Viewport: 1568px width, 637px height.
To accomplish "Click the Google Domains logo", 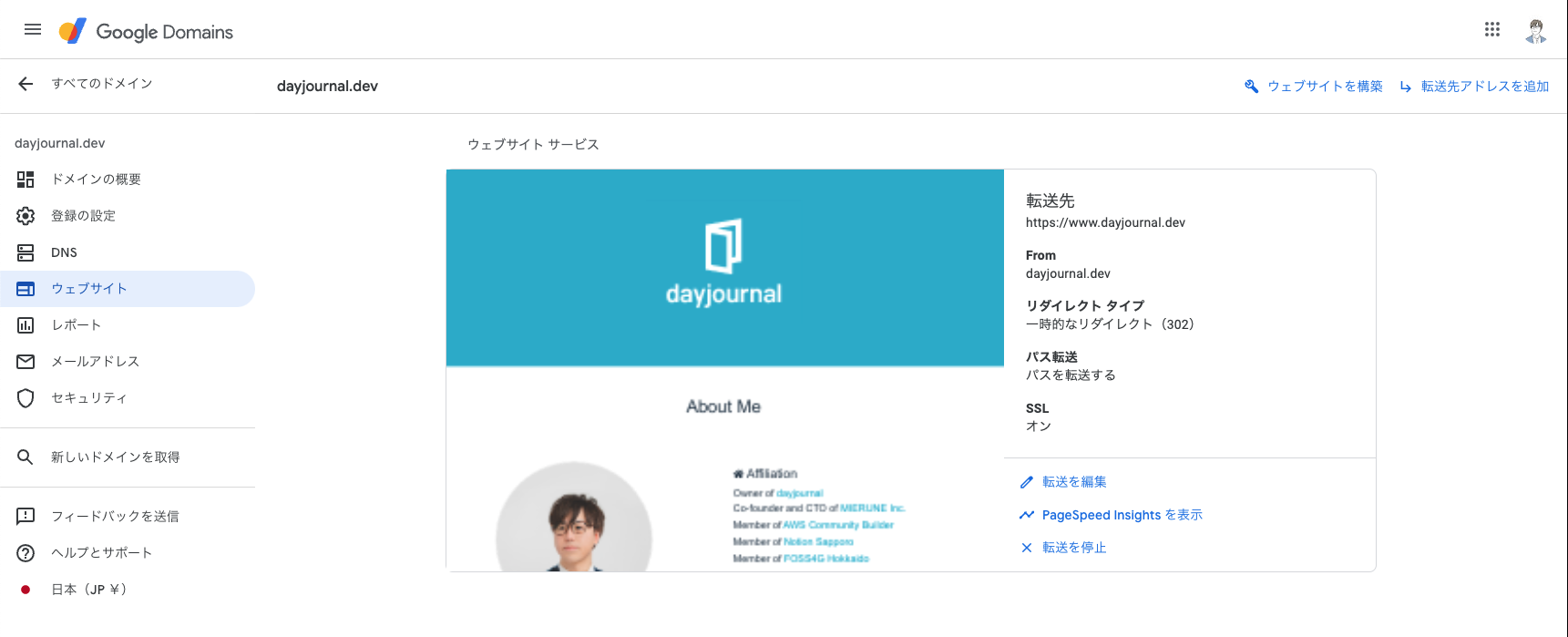I will click(146, 31).
